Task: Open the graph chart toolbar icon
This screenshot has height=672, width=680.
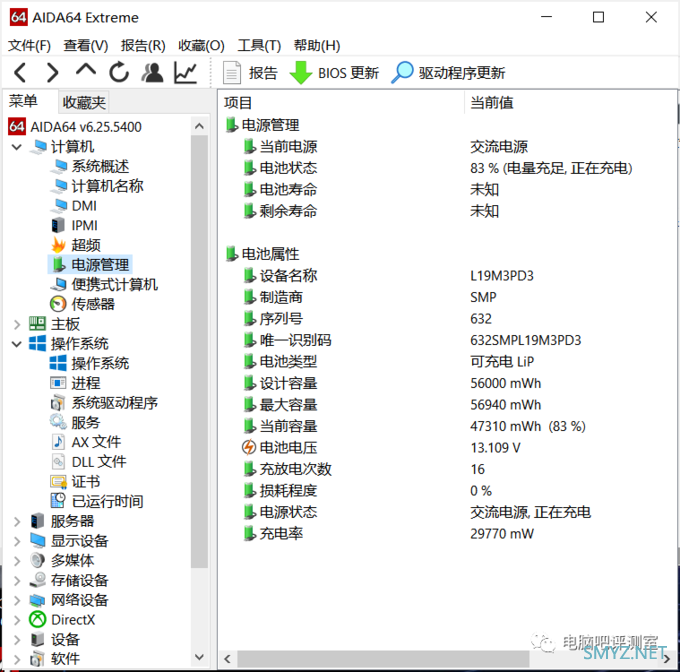Action: point(186,72)
